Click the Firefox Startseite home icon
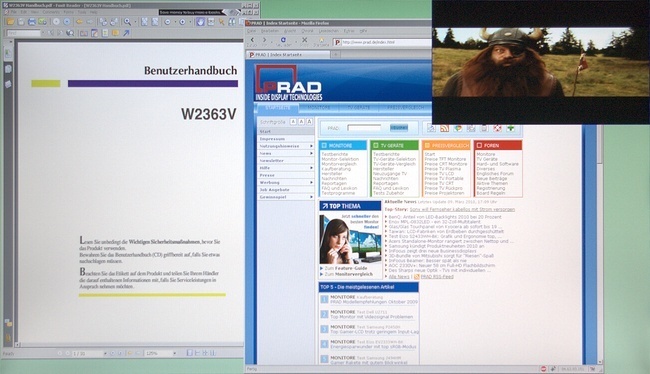This screenshot has width=650, height=374. pos(321,41)
